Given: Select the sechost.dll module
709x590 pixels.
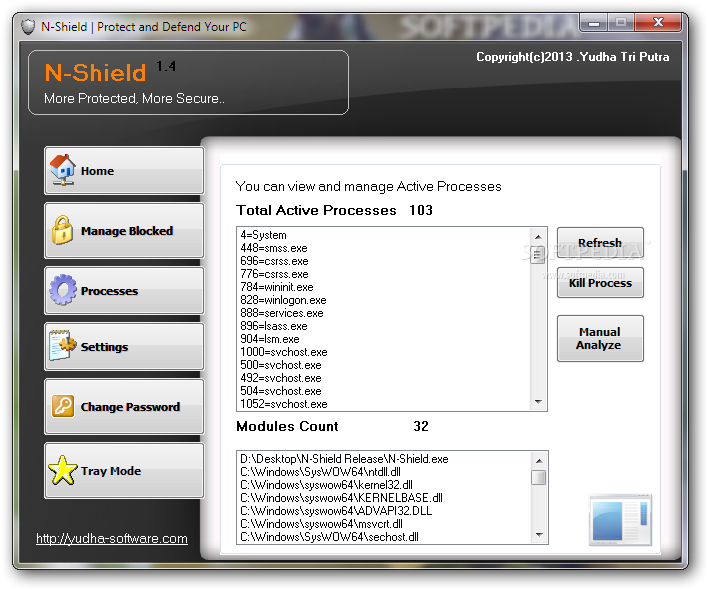Looking at the screenshot, I should (x=384, y=537).
